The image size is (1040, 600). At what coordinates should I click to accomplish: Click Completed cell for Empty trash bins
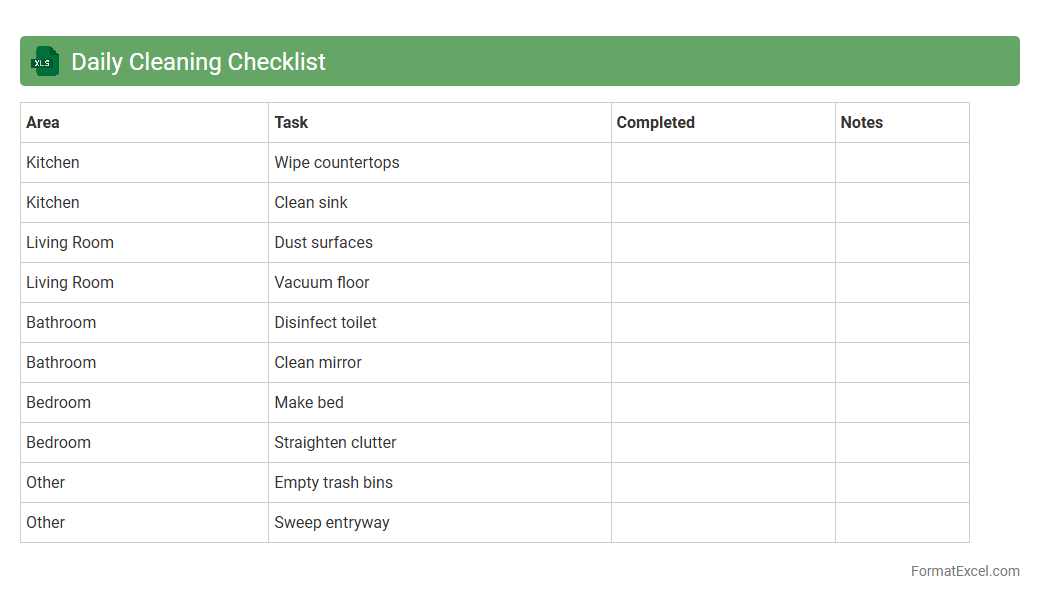[723, 482]
